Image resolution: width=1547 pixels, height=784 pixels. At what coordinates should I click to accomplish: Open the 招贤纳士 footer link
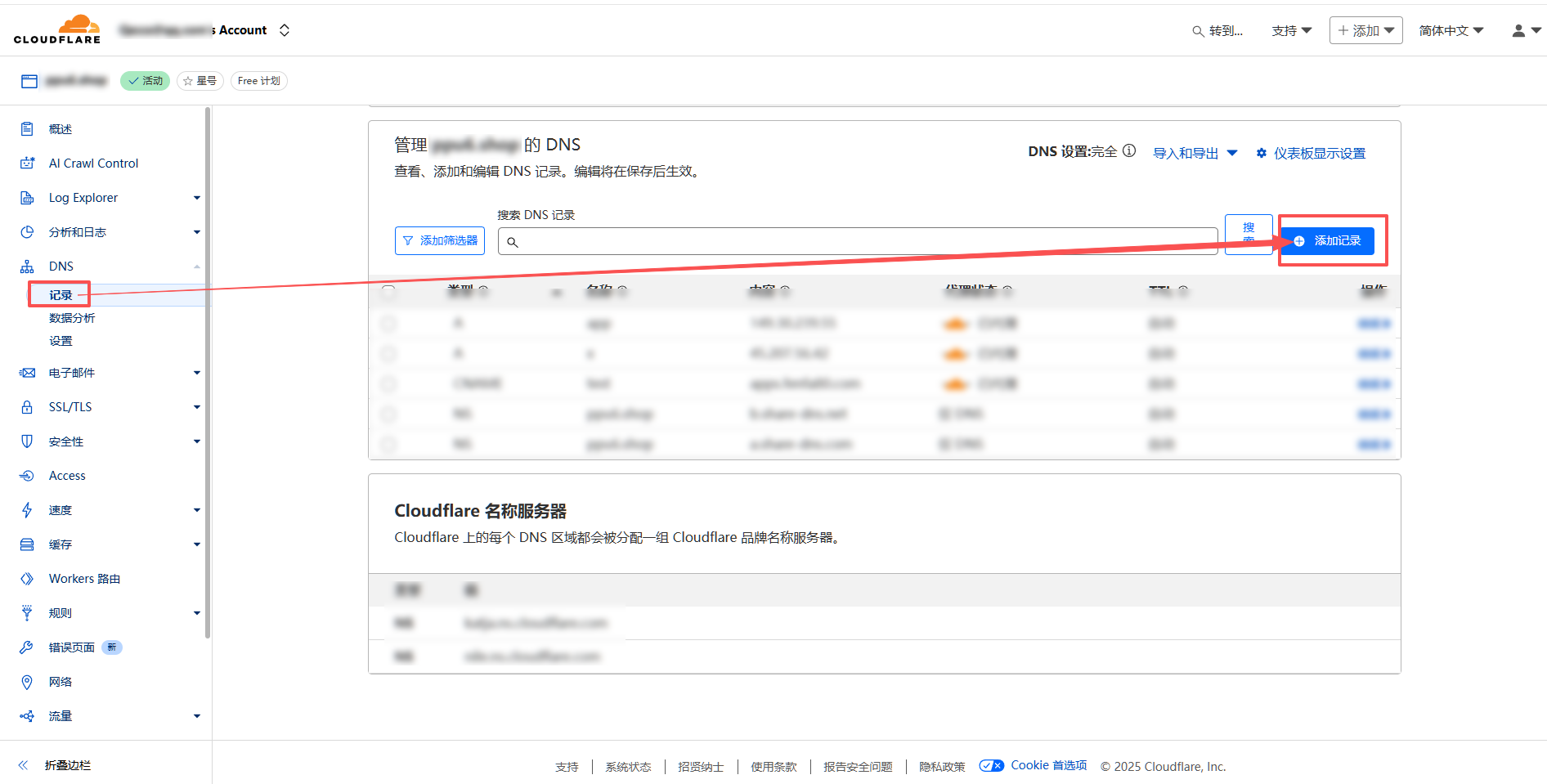pyautogui.click(x=701, y=767)
